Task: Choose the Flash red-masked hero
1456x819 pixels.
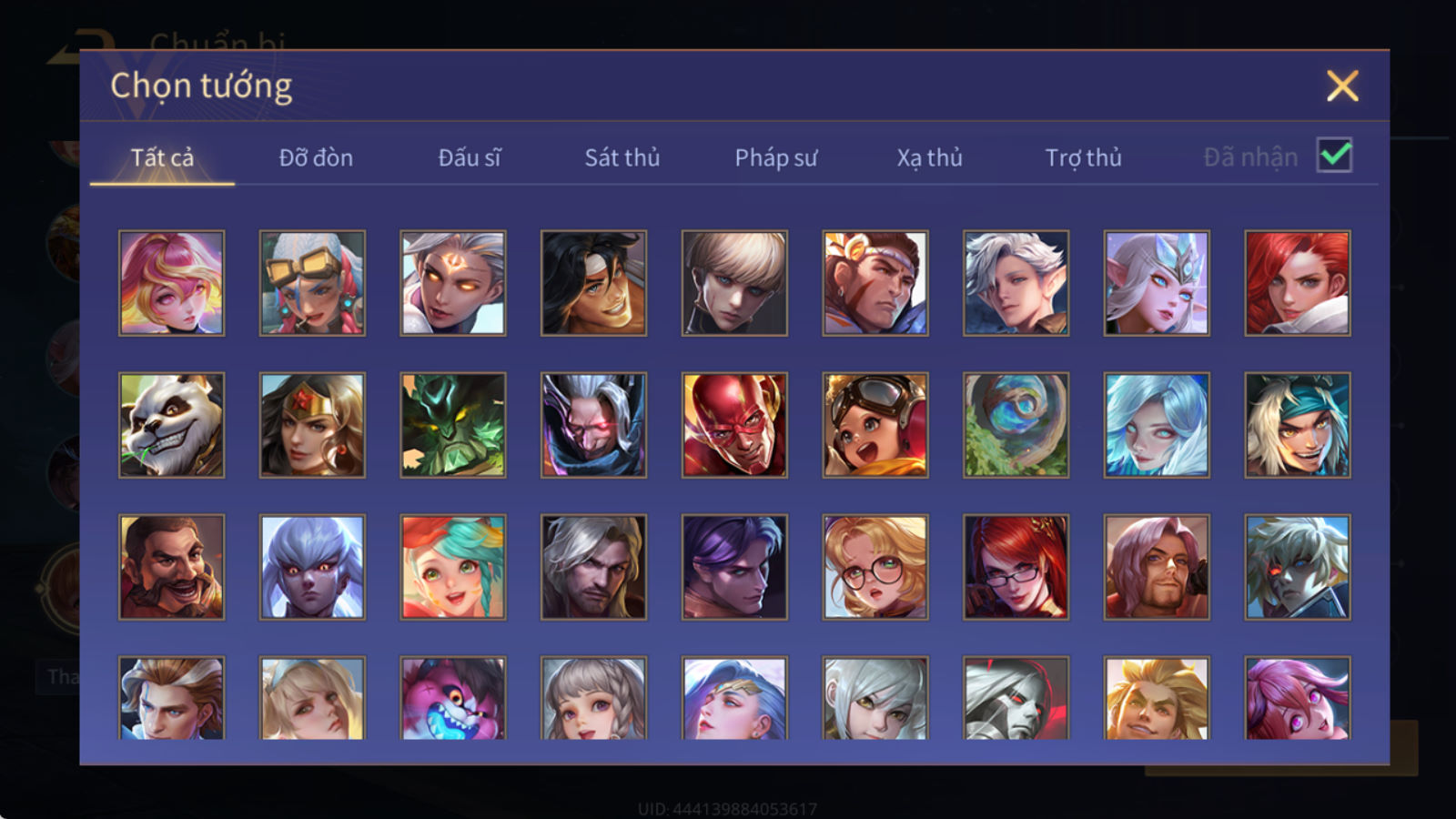Action: coord(734,425)
